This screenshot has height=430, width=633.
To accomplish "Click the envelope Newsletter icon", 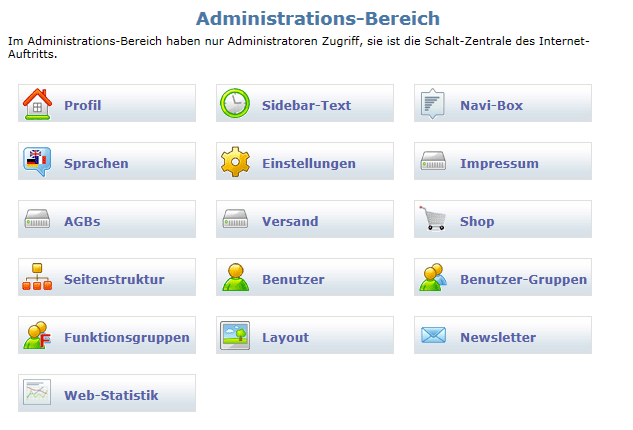I will (434, 335).
